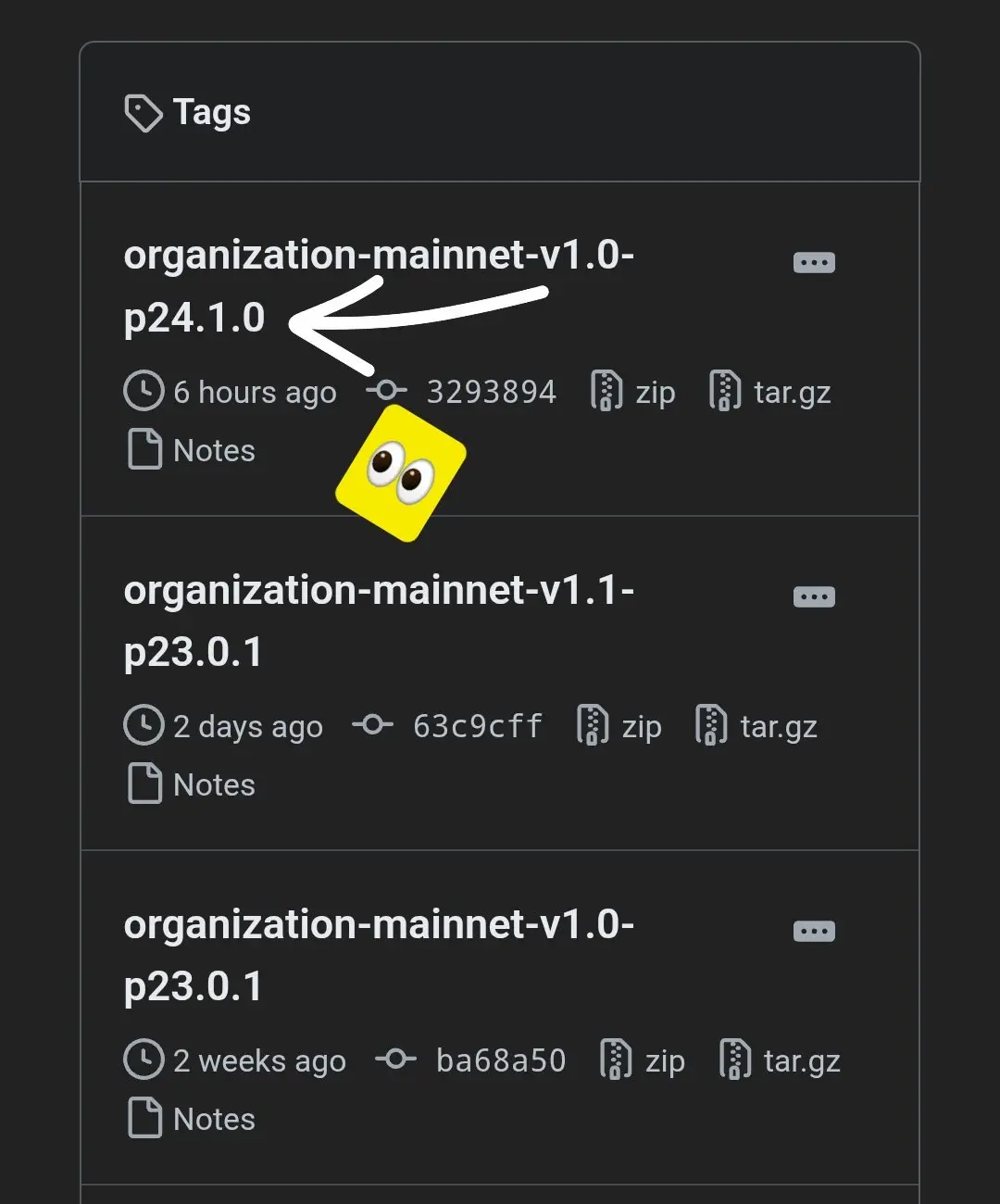Click the clock icon beside 2 days ago

(144, 725)
